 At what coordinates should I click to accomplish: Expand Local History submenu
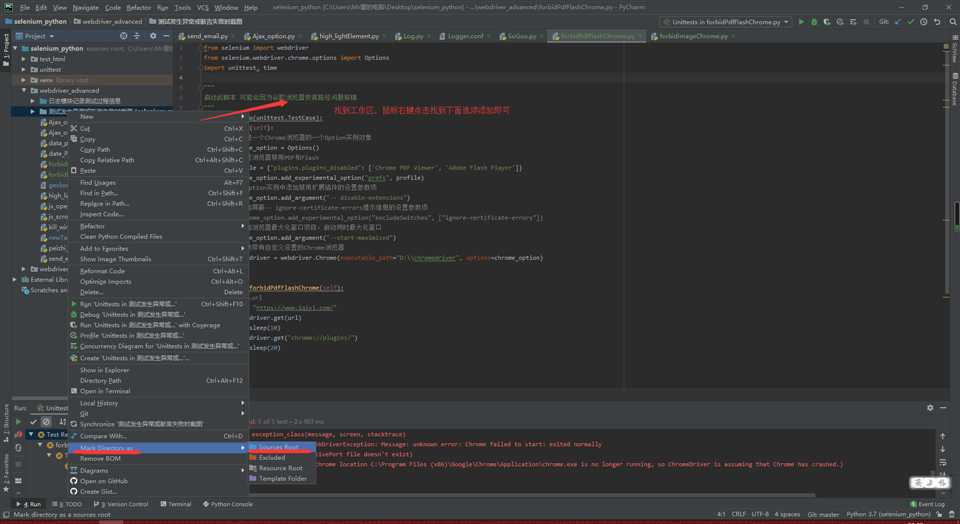click(x=159, y=403)
